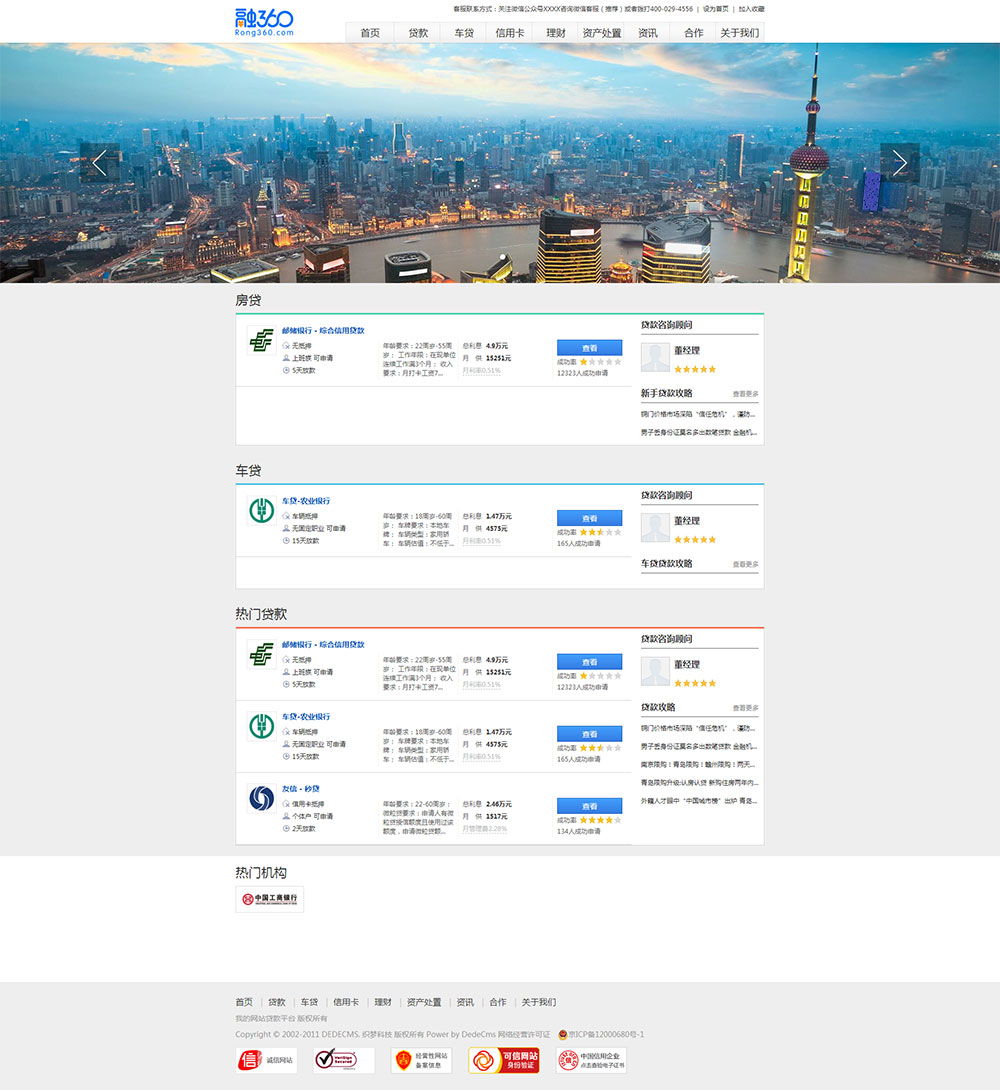The width and height of the screenshot is (1000, 1090).
Task: Click the 可信网站 身份验证 badge
Action: 503,1060
